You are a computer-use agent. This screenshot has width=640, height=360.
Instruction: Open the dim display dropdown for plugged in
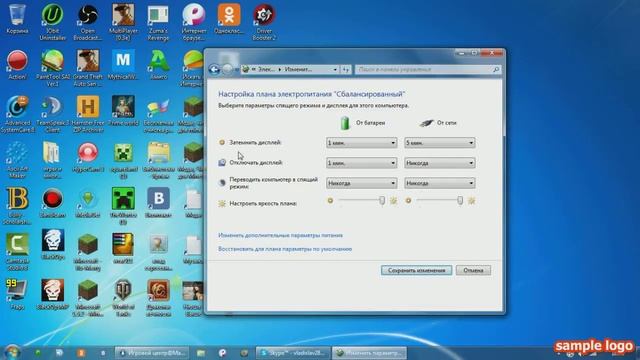[440, 143]
